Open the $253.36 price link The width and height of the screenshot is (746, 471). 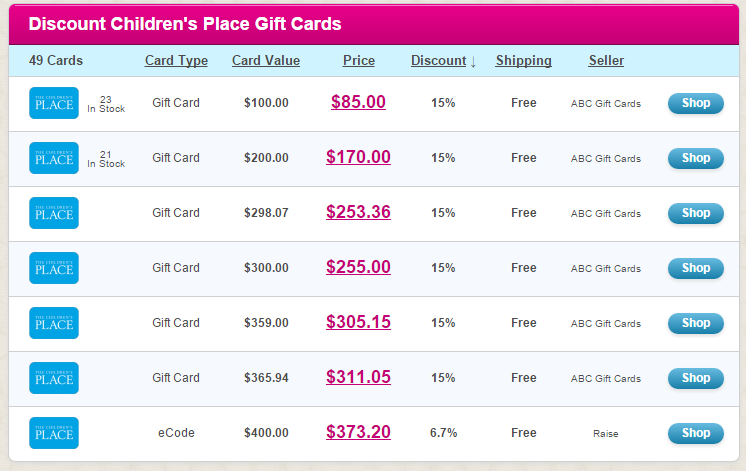point(358,212)
